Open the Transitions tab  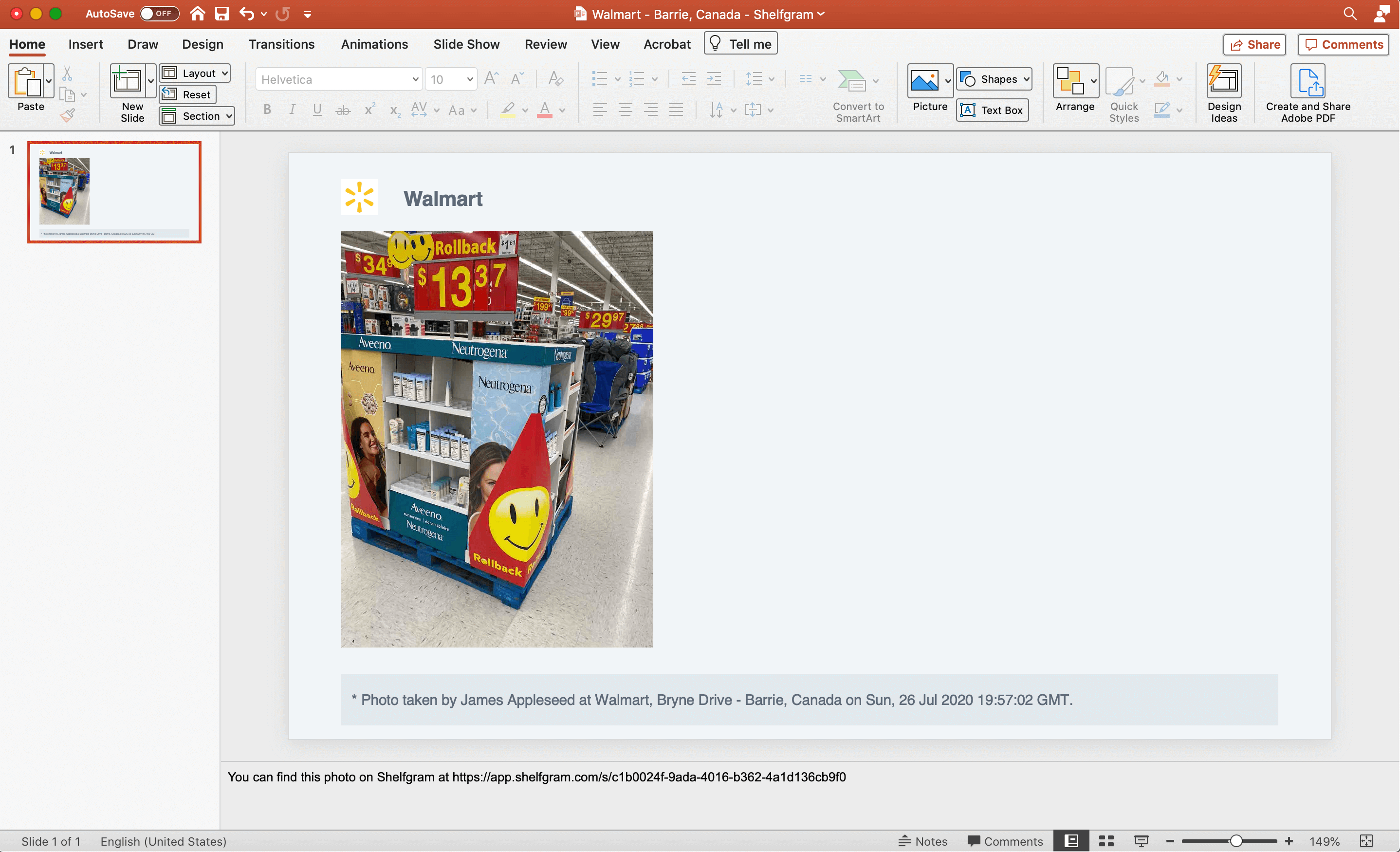coord(281,44)
